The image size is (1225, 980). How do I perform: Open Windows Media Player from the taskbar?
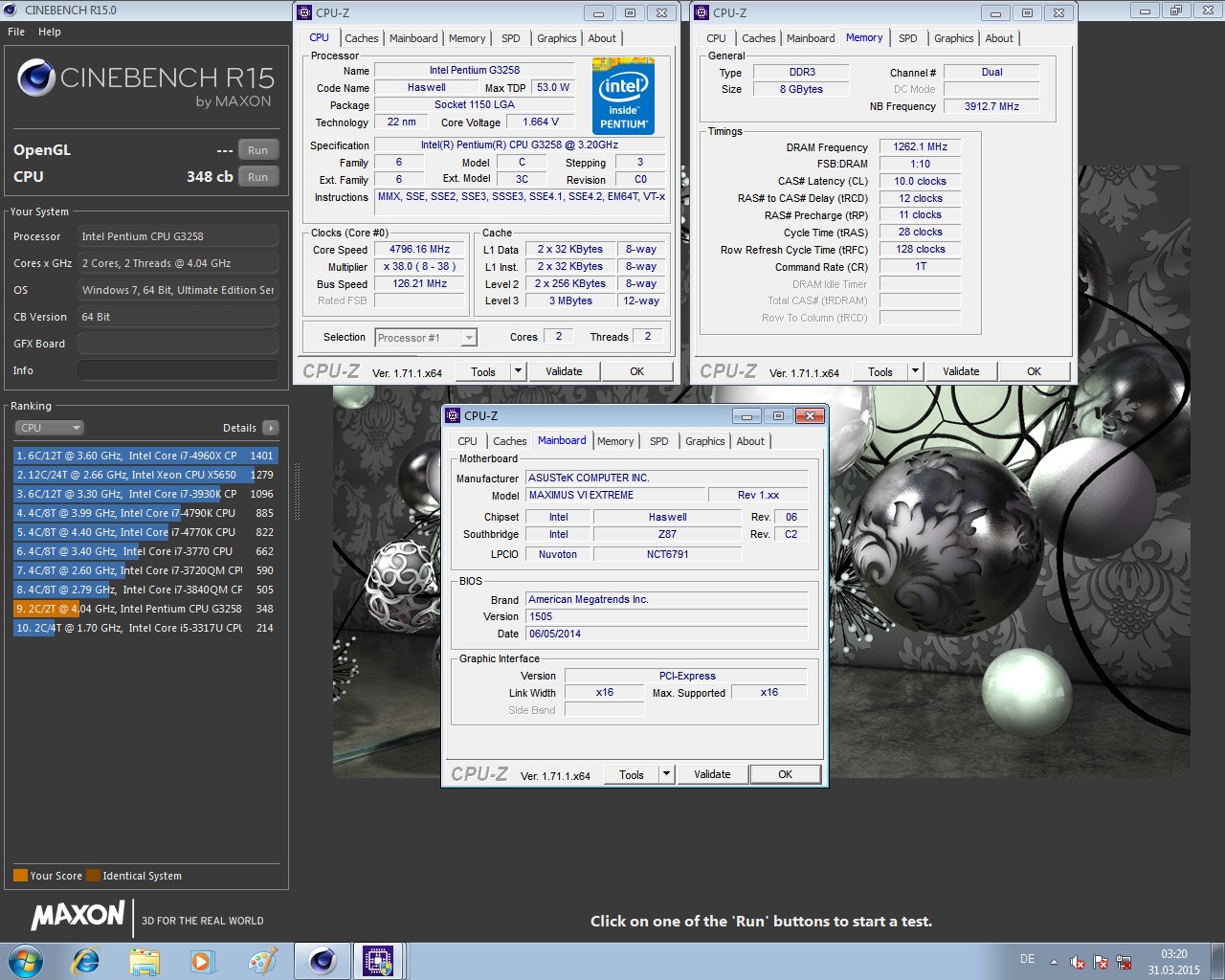click(x=202, y=960)
